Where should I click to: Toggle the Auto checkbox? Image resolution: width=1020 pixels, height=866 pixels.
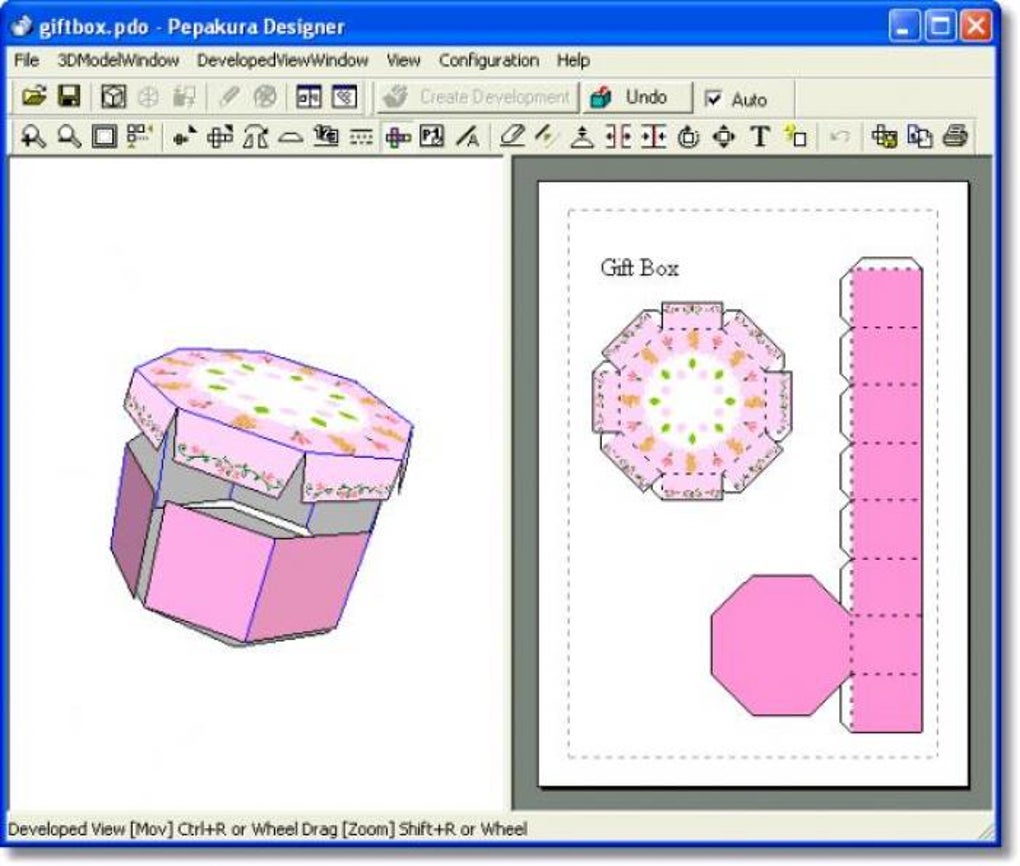tap(714, 99)
